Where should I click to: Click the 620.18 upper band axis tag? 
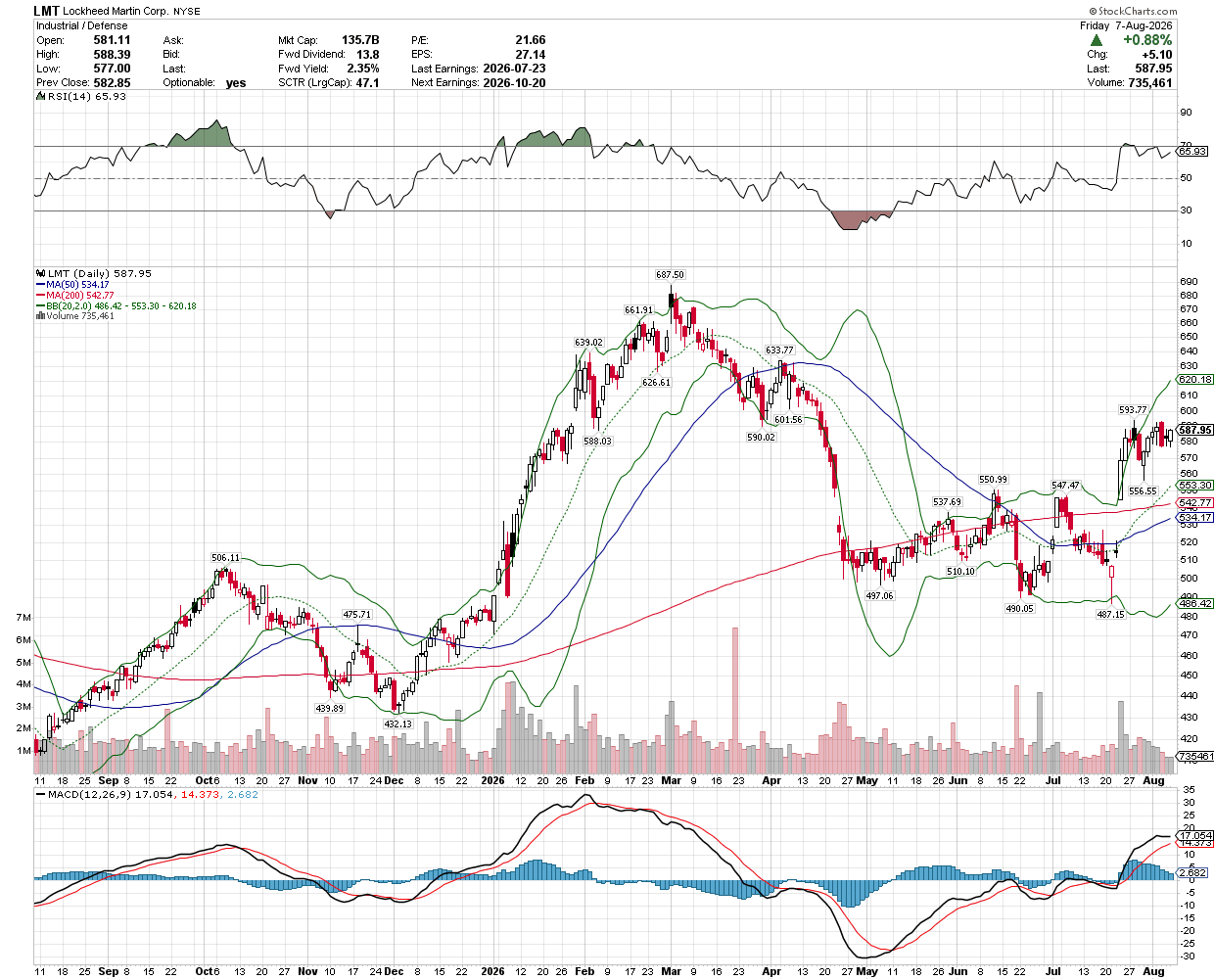click(1195, 380)
